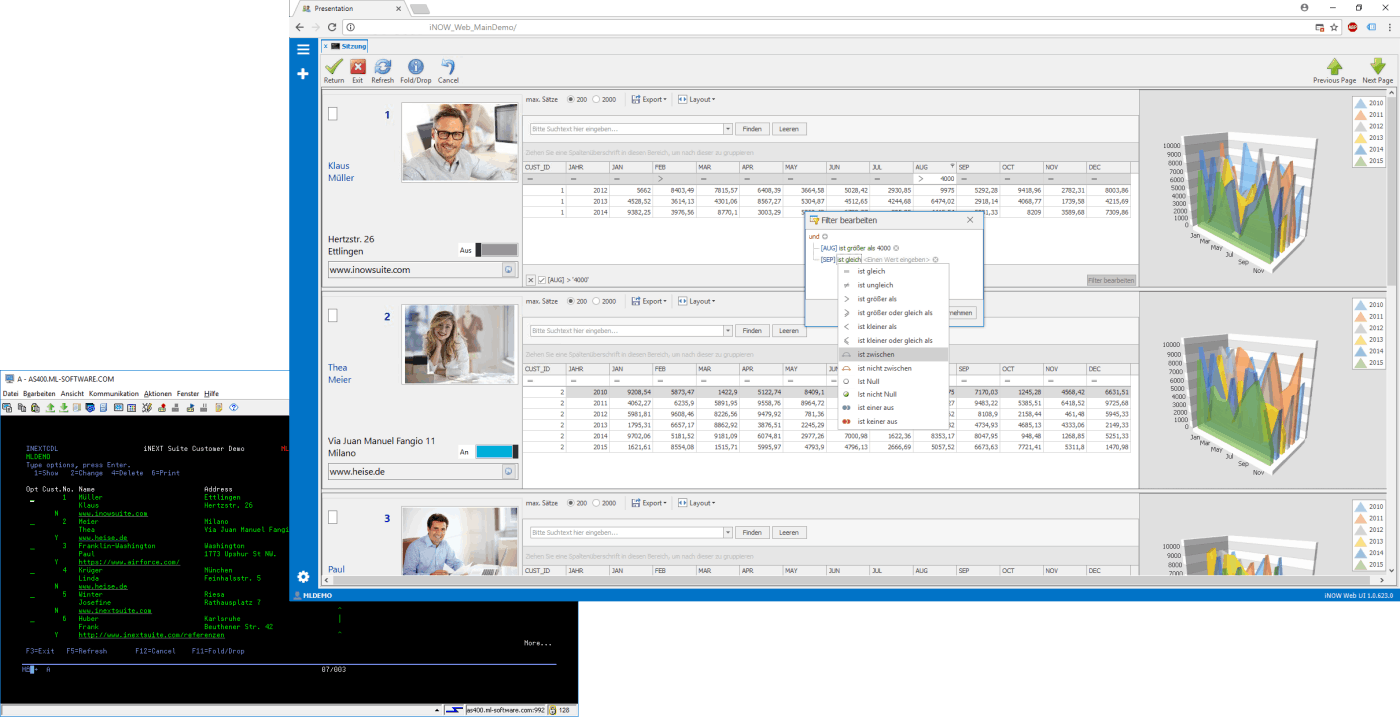Open Datei menu in AS400 window
This screenshot has width=1400, height=717.
click(x=10, y=394)
